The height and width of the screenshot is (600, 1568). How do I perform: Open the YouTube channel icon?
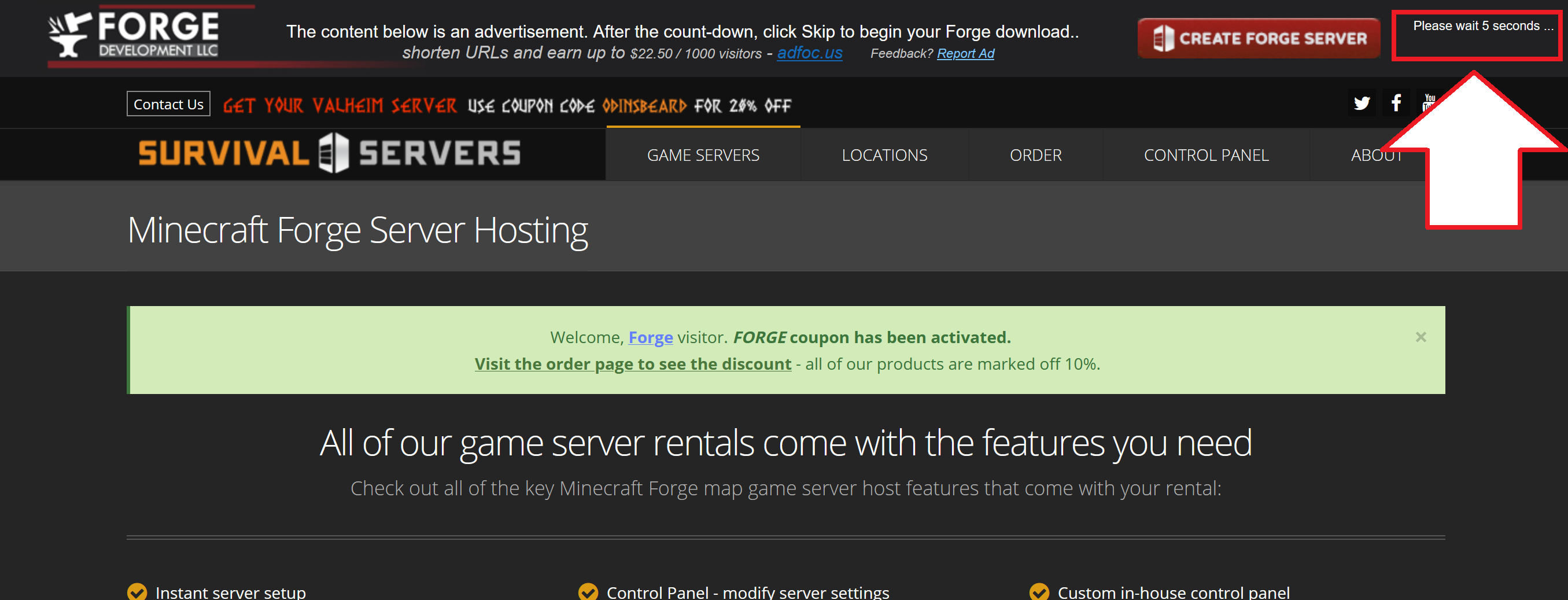tap(1430, 102)
